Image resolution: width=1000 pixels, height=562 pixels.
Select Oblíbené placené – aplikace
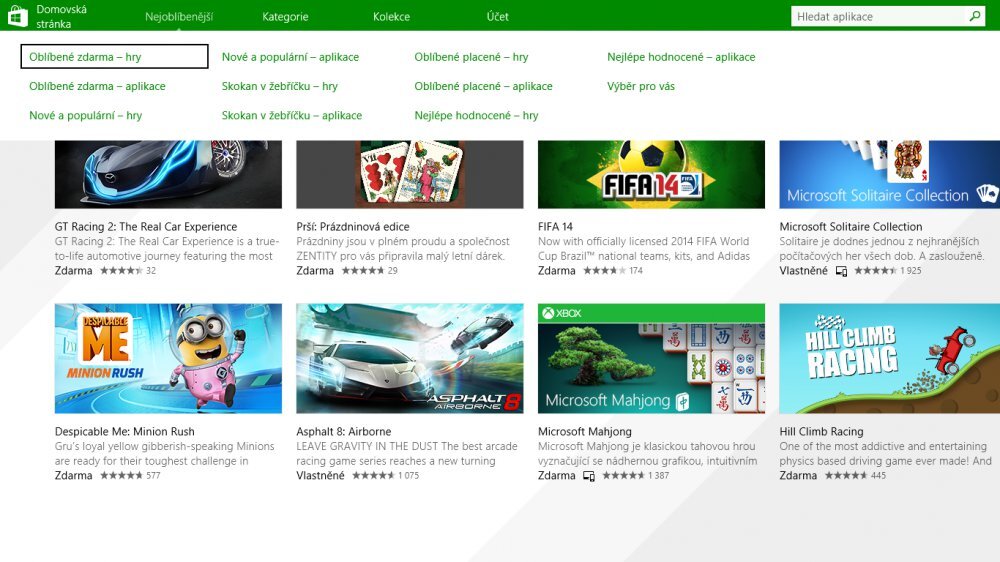click(x=483, y=86)
